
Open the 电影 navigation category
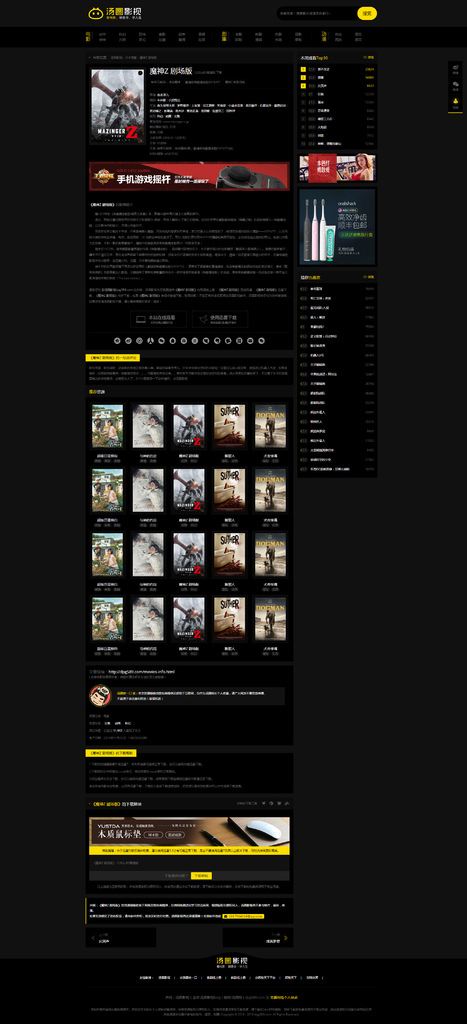click(89, 37)
